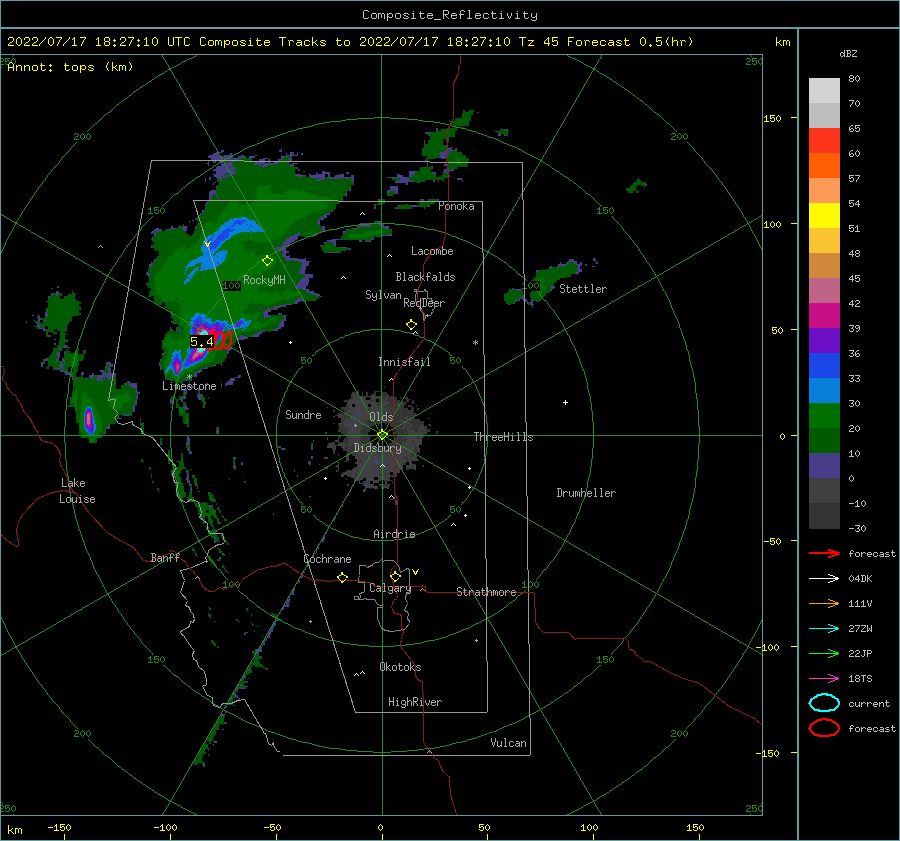Viewport: 900px width, 841px height.
Task: Click the Cochrane label
Action: (x=327, y=559)
